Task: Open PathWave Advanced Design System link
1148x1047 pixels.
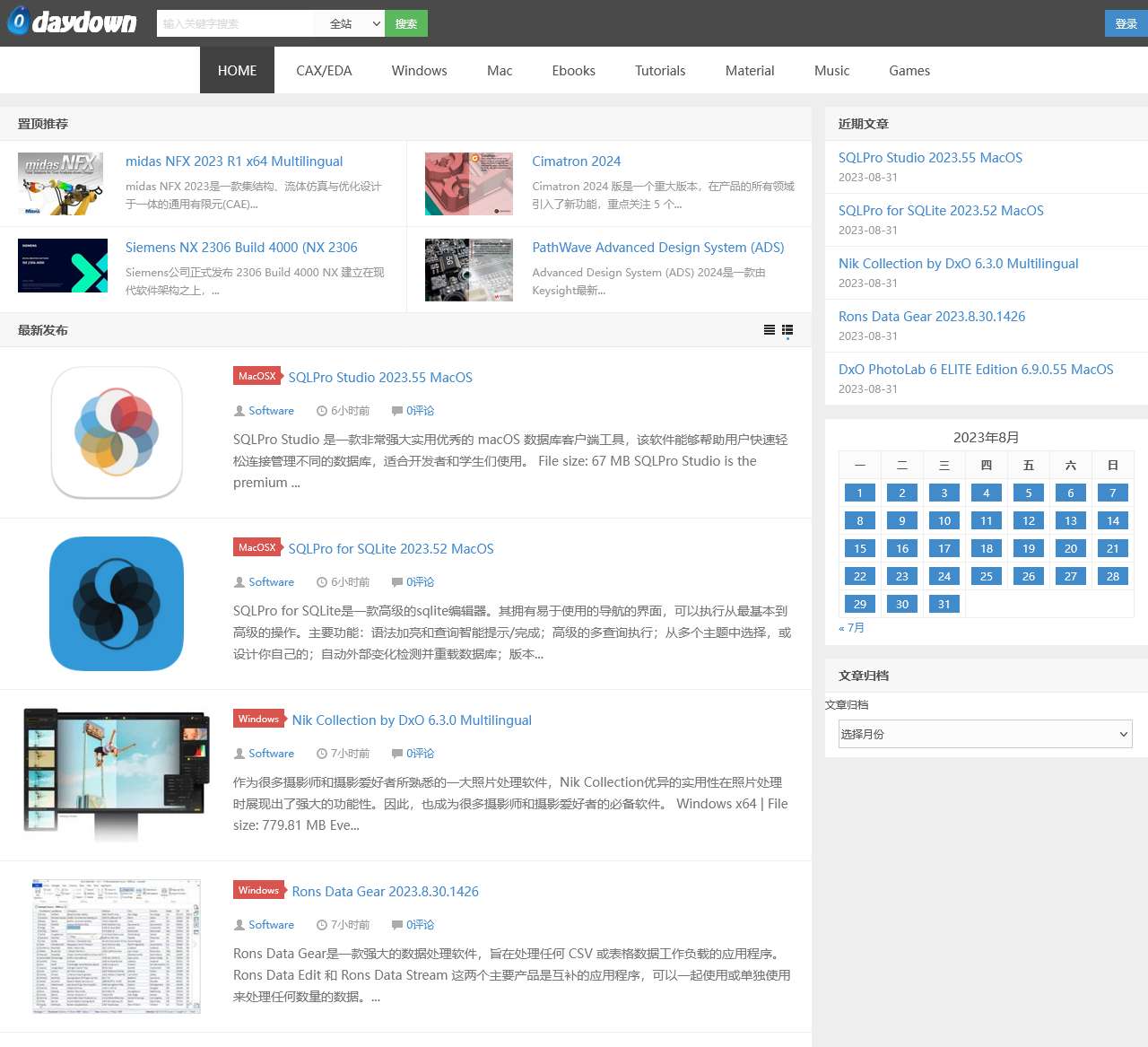Action: (x=658, y=248)
